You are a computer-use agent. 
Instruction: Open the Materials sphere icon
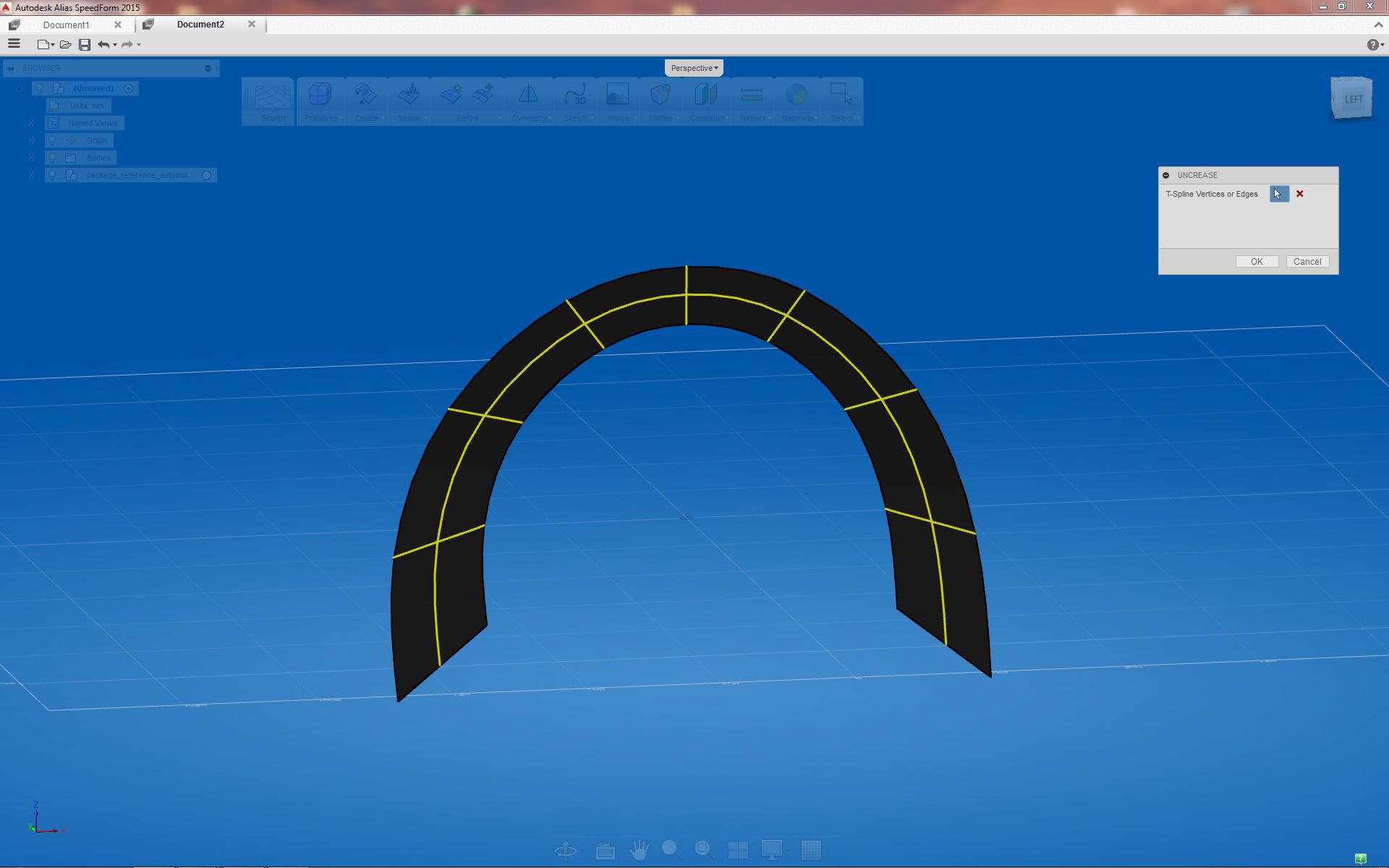click(796, 95)
